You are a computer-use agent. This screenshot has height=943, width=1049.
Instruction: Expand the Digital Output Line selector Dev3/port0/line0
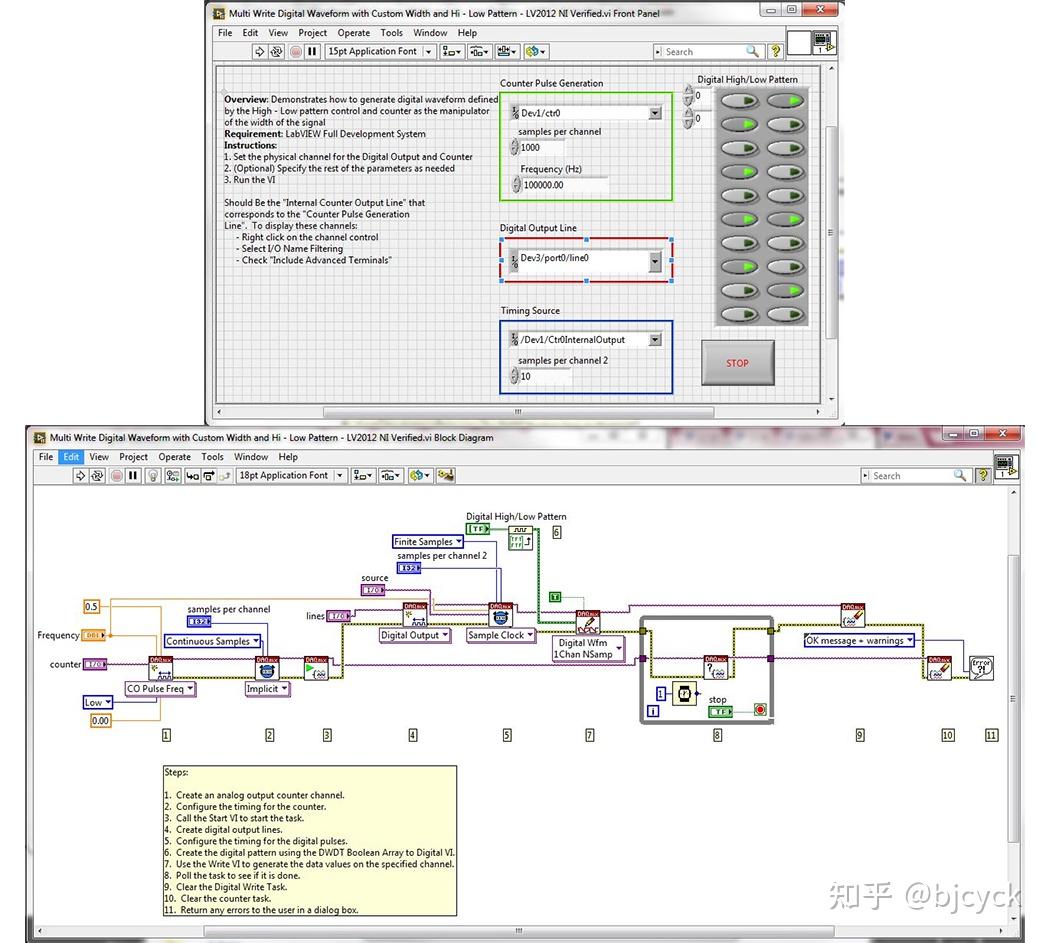[654, 259]
